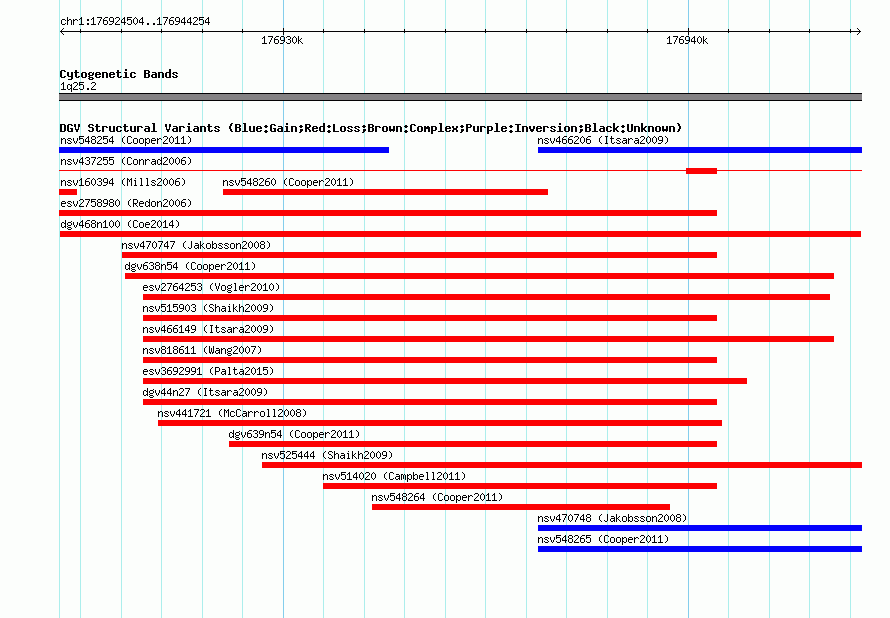
Task: Open variant nsv441721 (McCarroll2008) label
Action: click(x=232, y=413)
